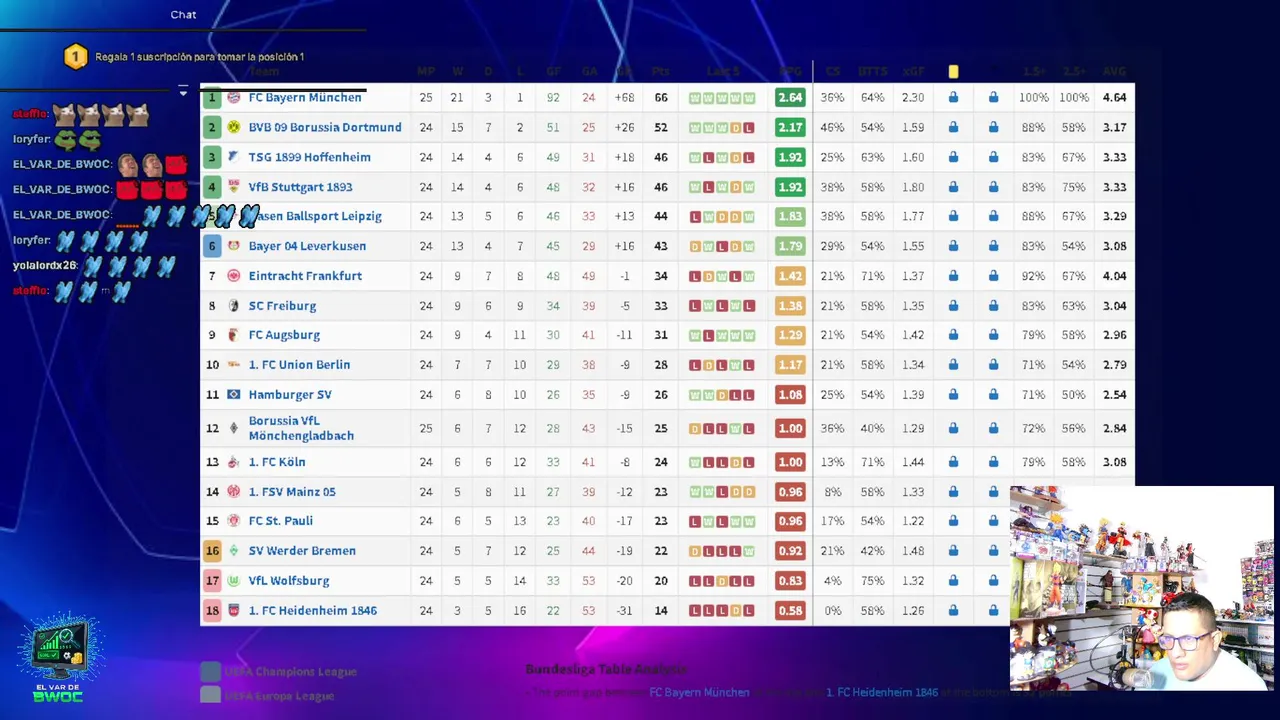
Task: Click the FC St. Pauli crest
Action: [x=233, y=521]
